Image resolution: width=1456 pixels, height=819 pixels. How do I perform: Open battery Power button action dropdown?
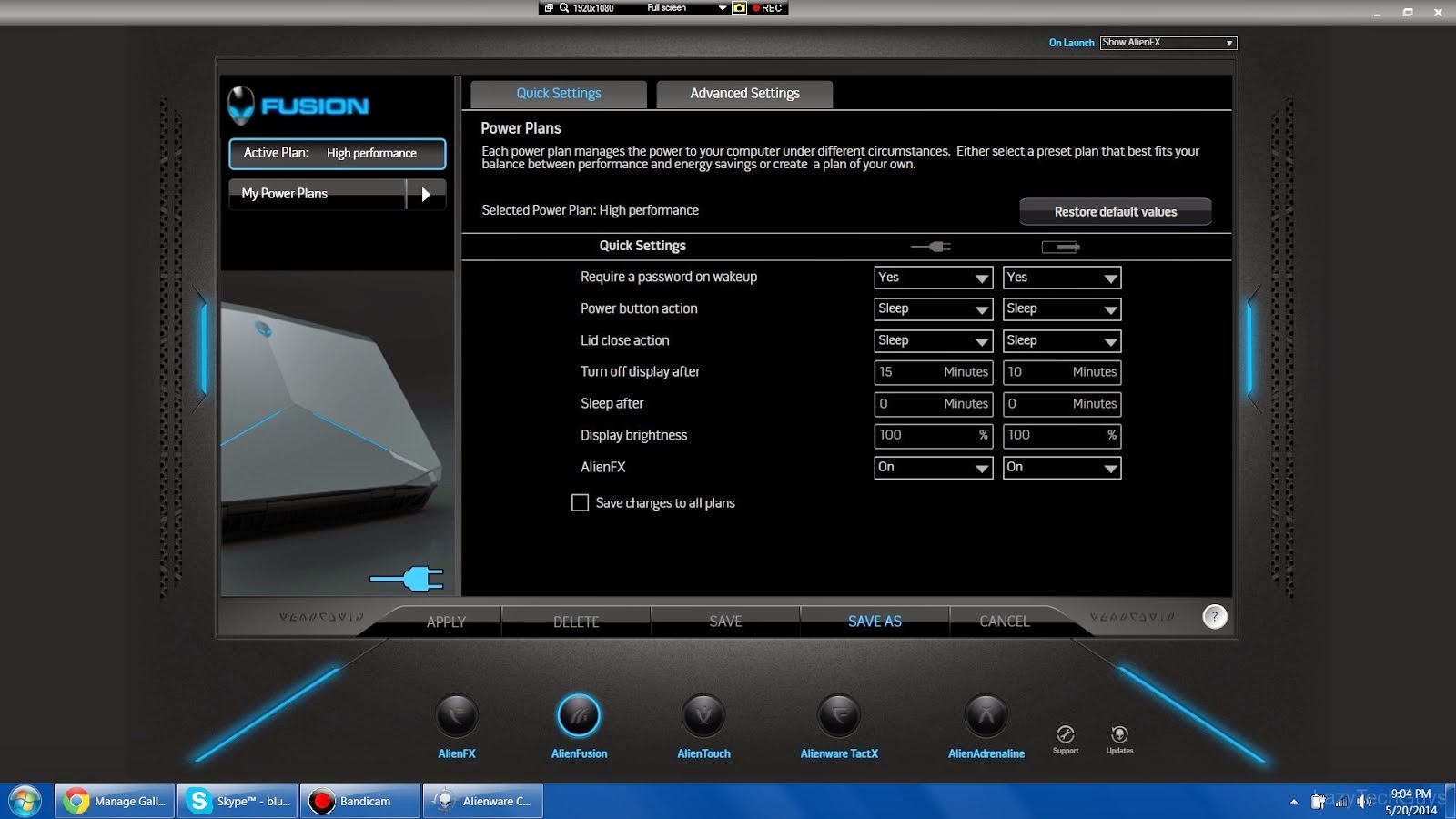tap(1062, 309)
